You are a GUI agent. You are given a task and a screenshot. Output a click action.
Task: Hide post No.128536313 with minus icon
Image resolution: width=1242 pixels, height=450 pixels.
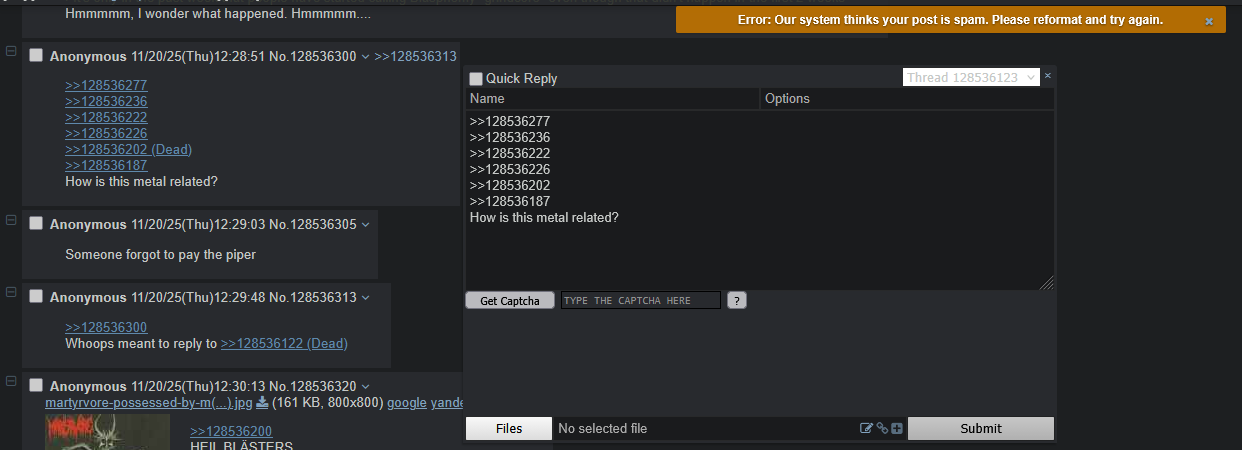[11, 292]
